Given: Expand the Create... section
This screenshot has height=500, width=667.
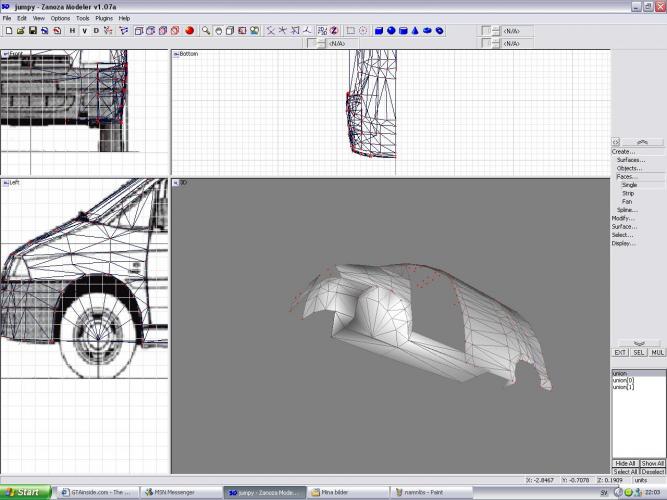Looking at the screenshot, I should pyautogui.click(x=624, y=152).
